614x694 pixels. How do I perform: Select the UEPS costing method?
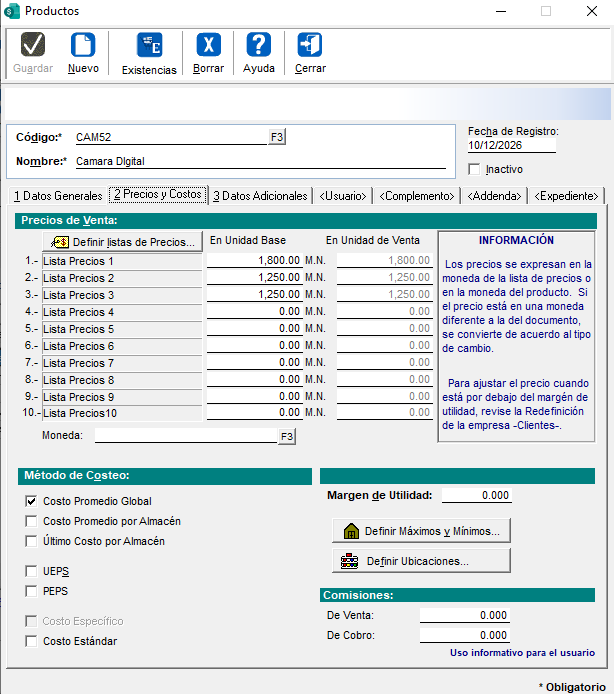tap(31, 571)
